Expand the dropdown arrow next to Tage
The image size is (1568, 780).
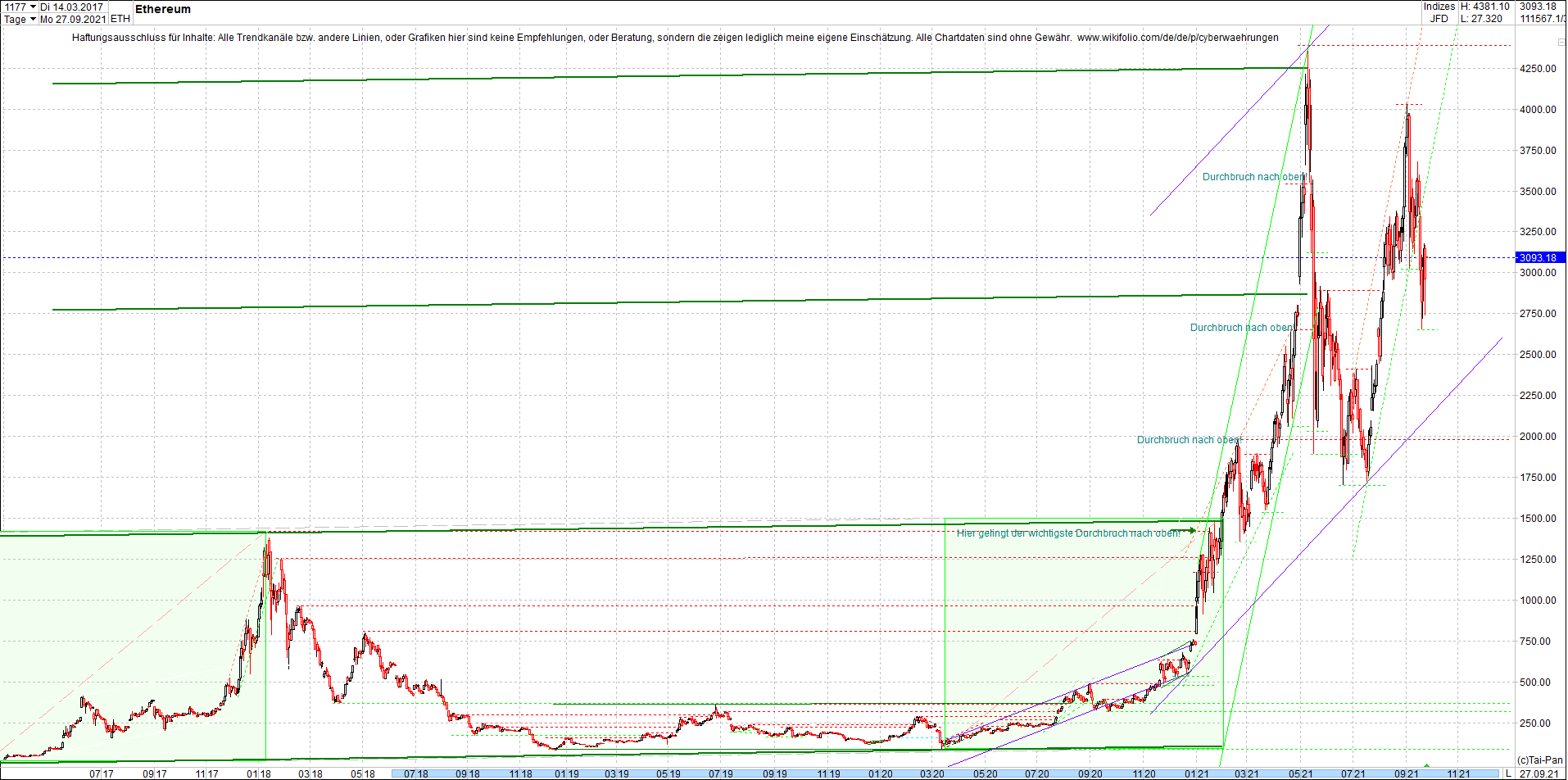(31, 18)
